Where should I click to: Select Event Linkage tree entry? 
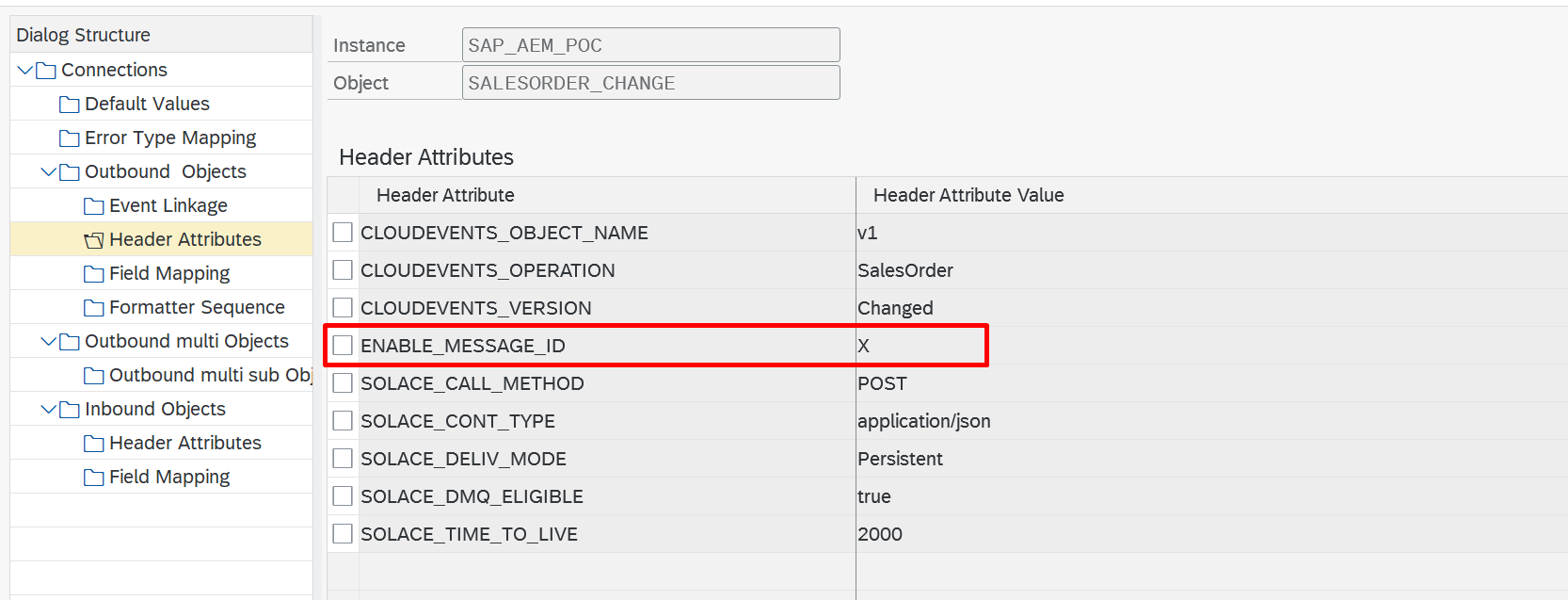tap(168, 205)
